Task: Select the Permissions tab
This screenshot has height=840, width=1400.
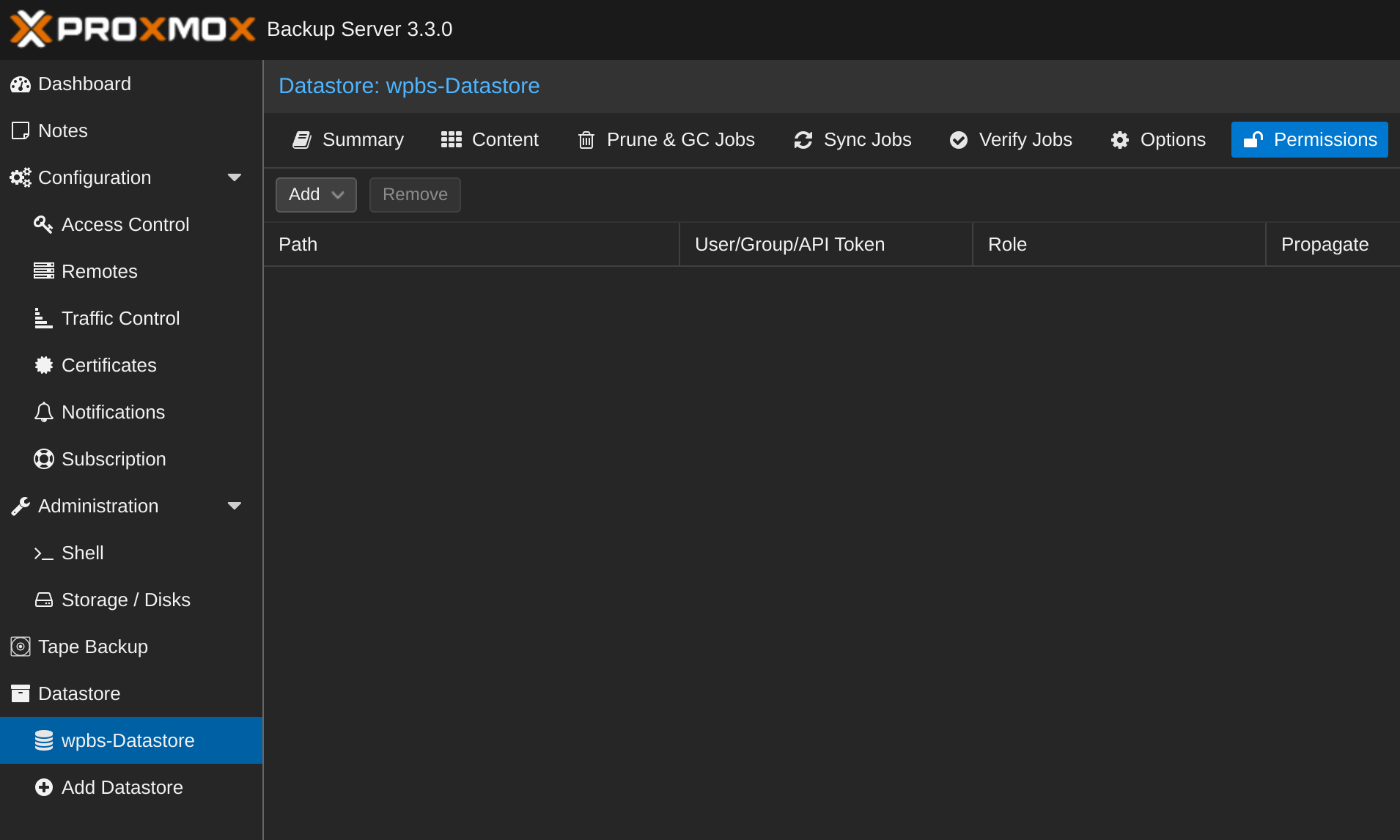Action: pos(1310,140)
